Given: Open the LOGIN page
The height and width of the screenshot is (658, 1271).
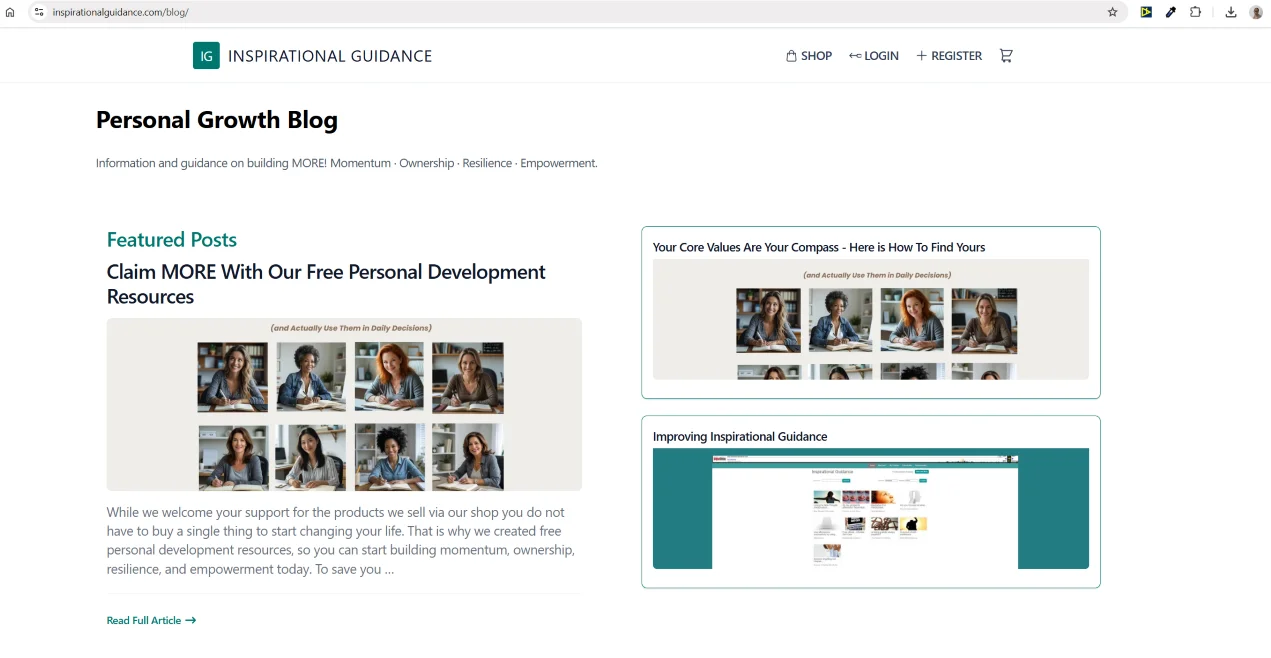Looking at the screenshot, I should tap(874, 56).
